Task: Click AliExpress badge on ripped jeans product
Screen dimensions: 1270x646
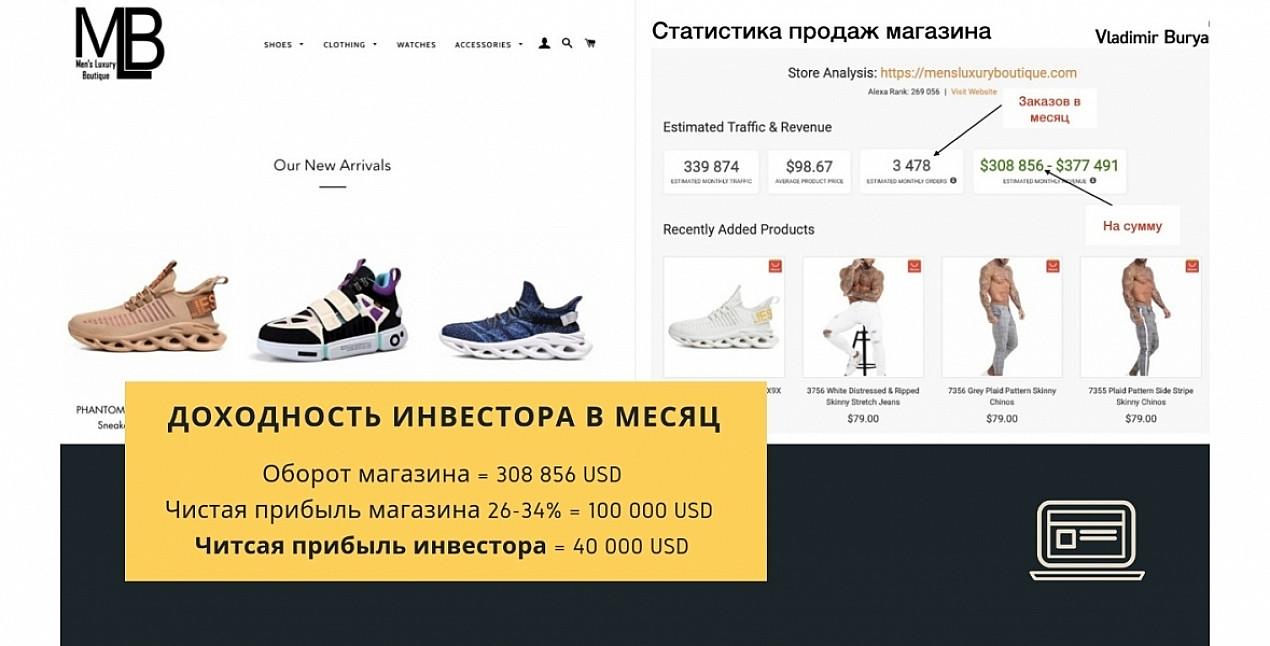Action: 913,266
